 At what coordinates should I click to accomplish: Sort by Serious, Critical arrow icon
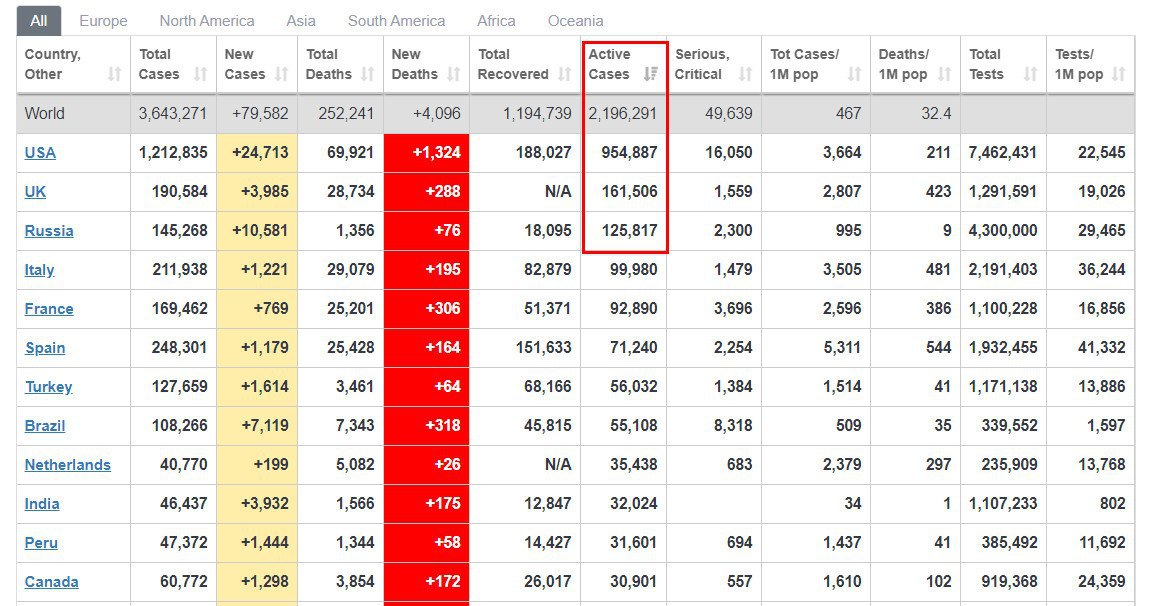point(745,74)
